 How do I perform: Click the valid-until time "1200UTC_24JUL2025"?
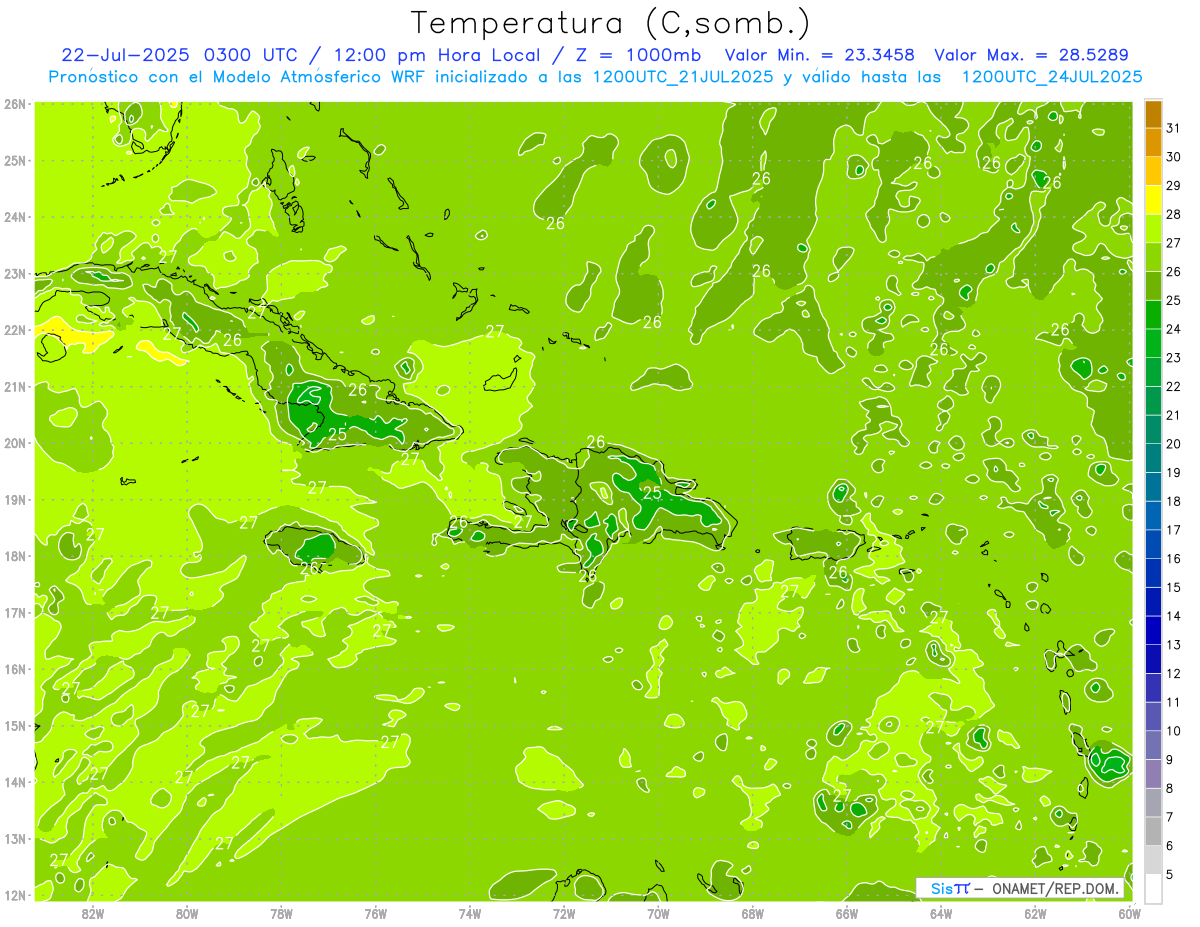(x=1051, y=77)
